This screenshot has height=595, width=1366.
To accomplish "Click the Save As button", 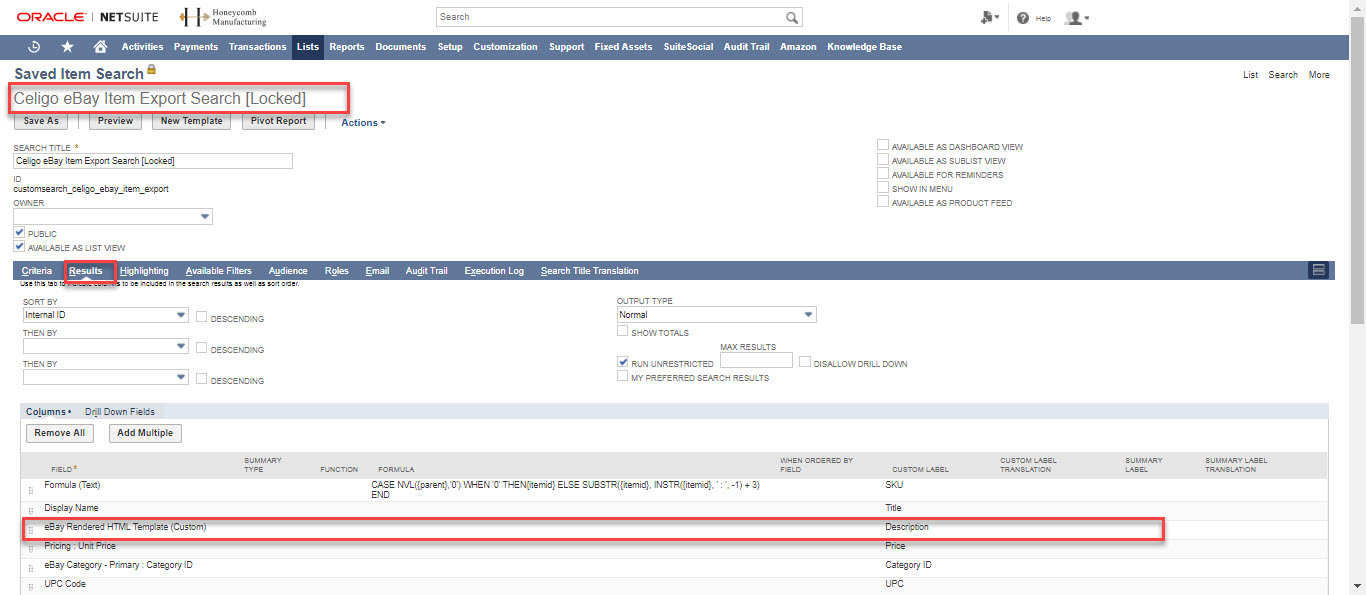I will click(41, 121).
